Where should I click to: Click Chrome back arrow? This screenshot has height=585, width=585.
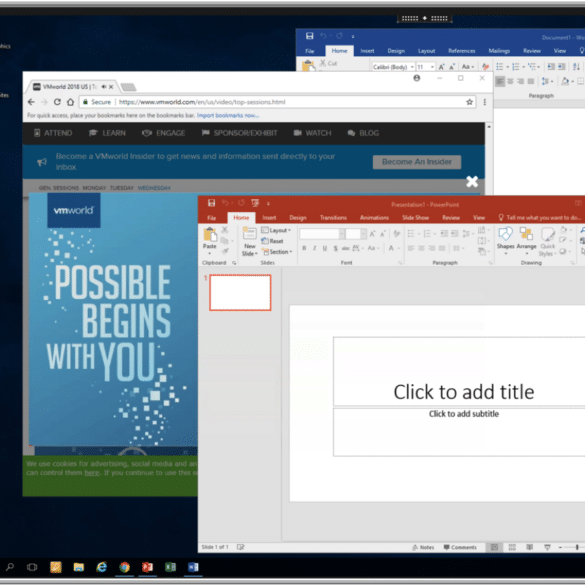31,102
